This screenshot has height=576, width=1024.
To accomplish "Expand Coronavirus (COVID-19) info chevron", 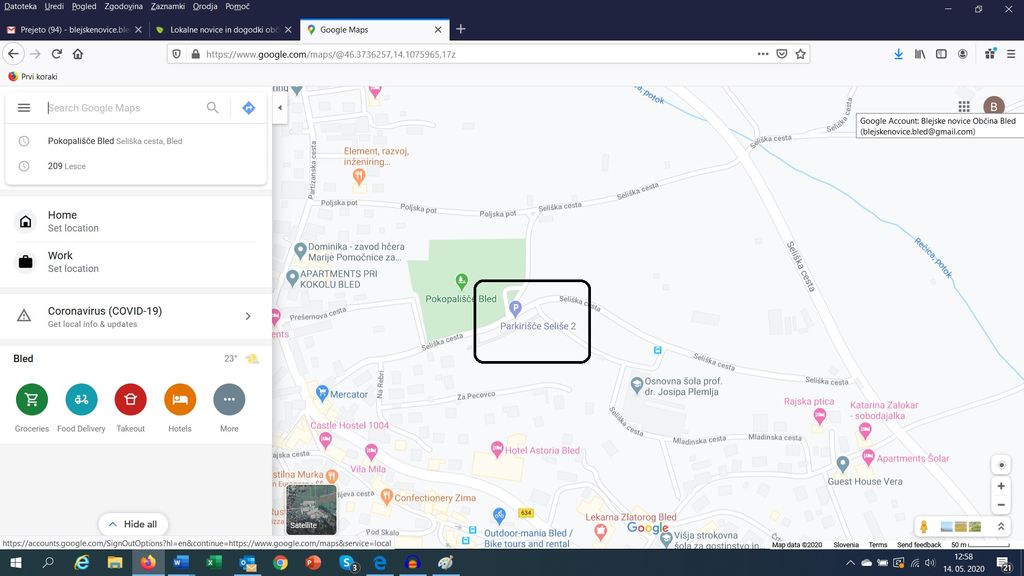I will [248, 316].
